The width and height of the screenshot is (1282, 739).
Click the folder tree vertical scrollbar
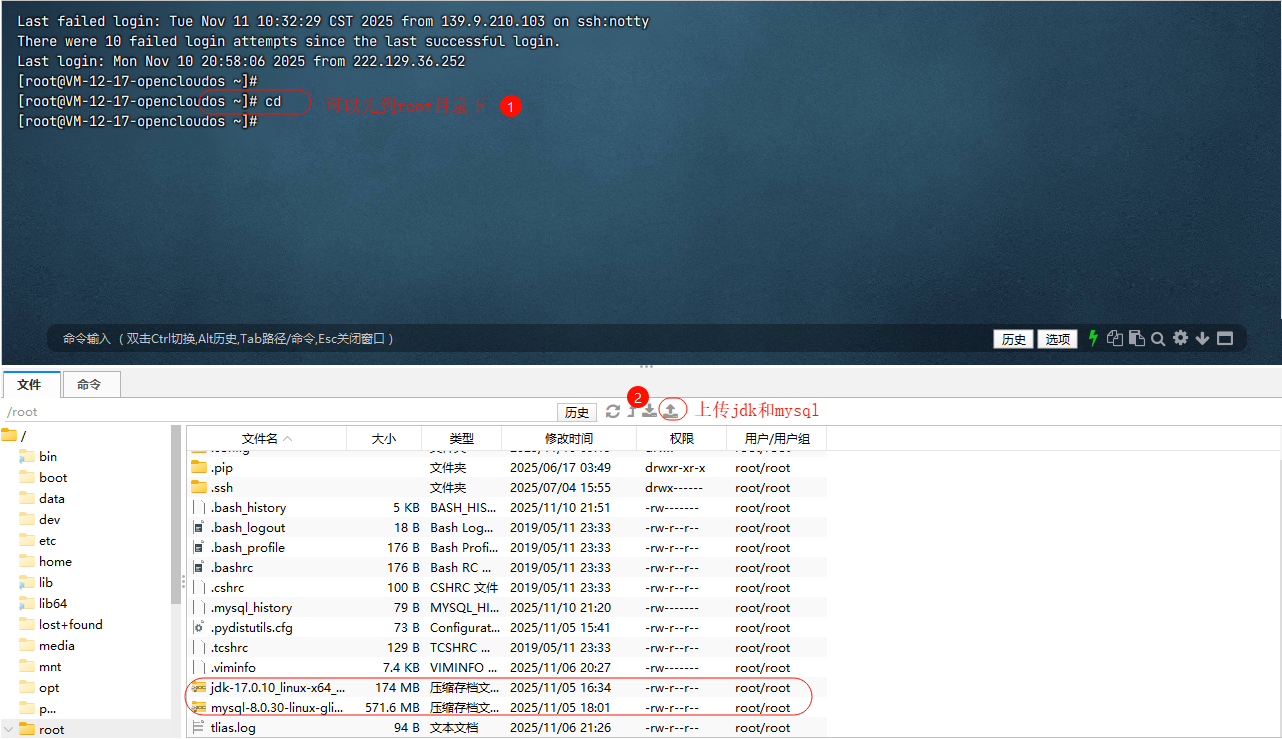click(x=176, y=515)
